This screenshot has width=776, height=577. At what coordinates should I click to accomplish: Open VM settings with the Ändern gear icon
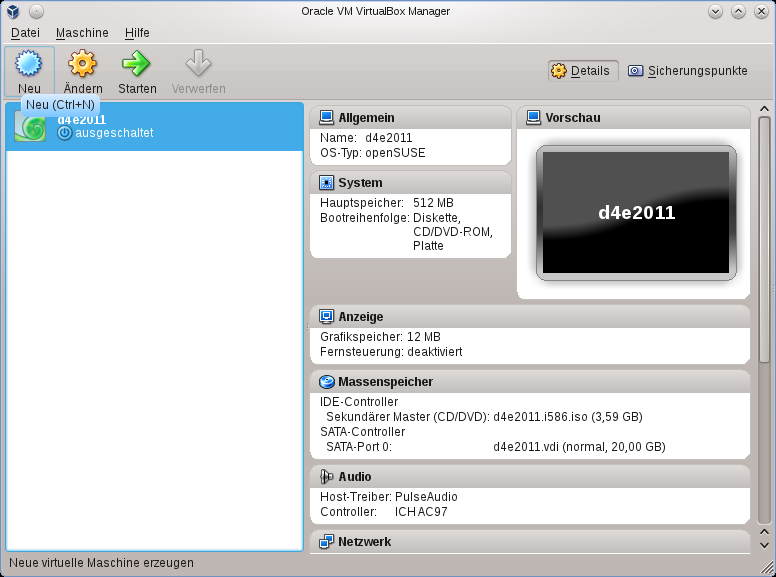point(83,65)
